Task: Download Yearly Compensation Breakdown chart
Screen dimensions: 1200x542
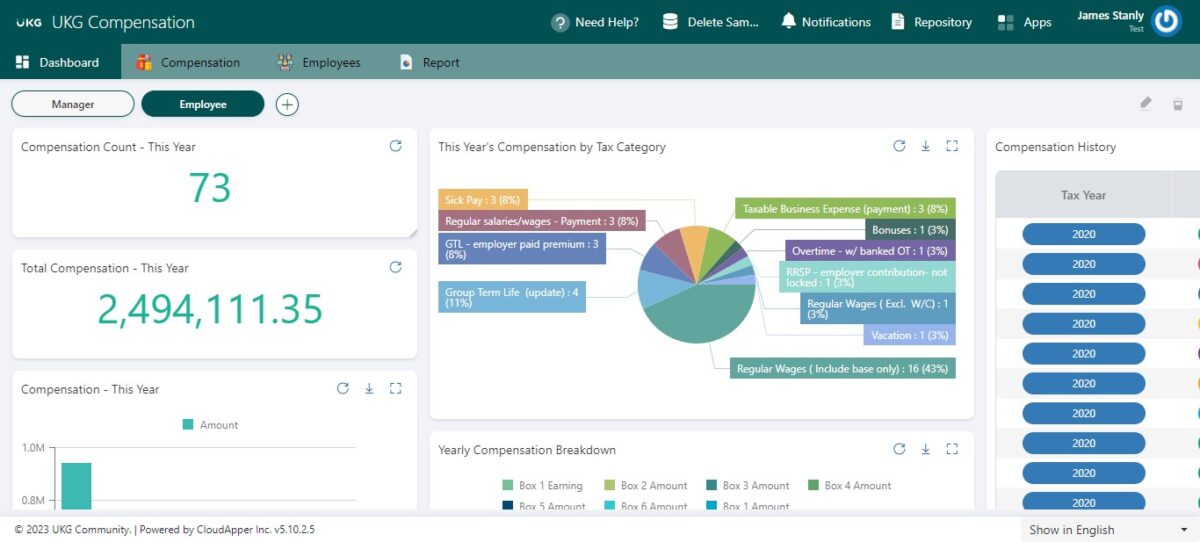Action: pyautogui.click(x=925, y=449)
